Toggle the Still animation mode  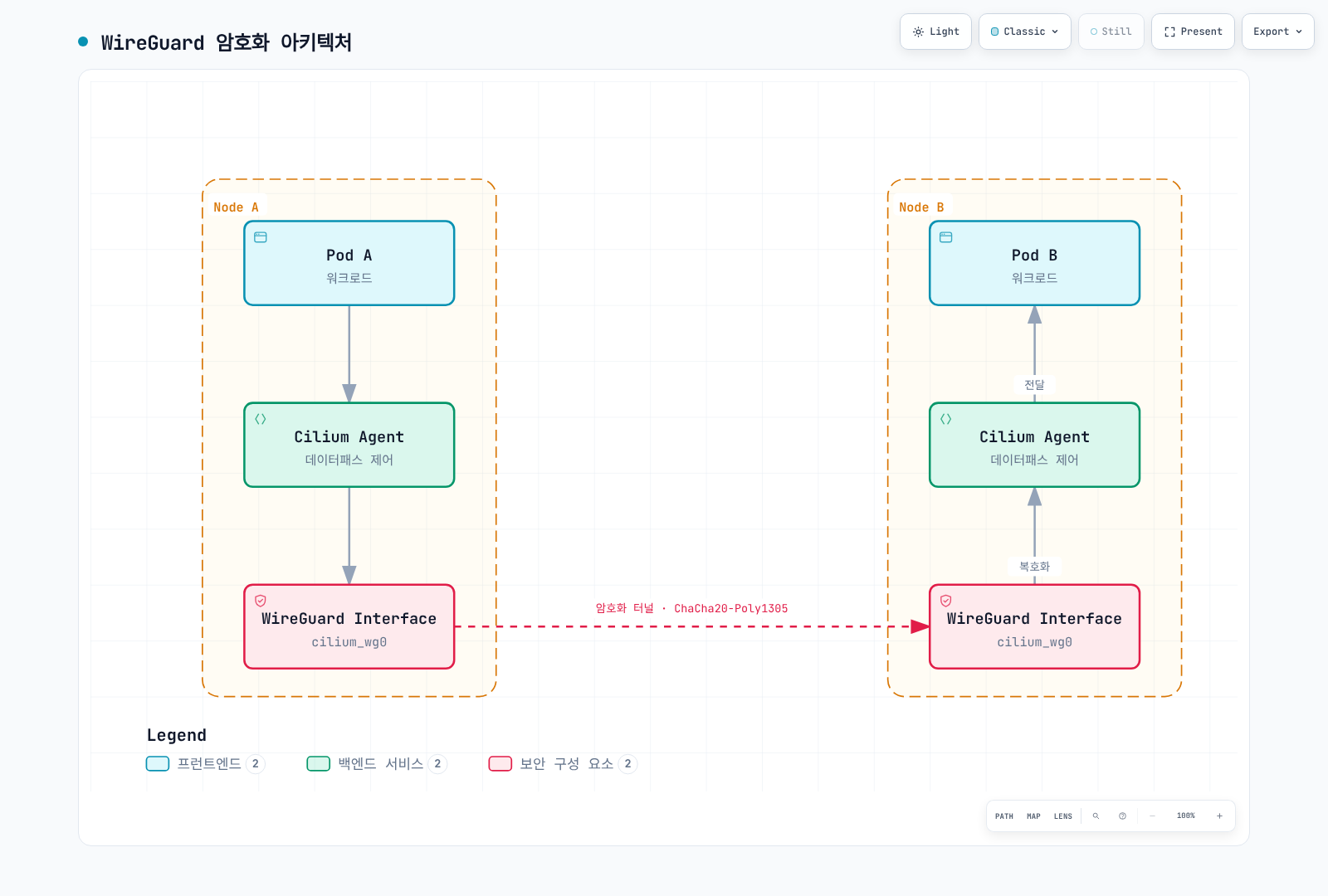[x=1111, y=32]
